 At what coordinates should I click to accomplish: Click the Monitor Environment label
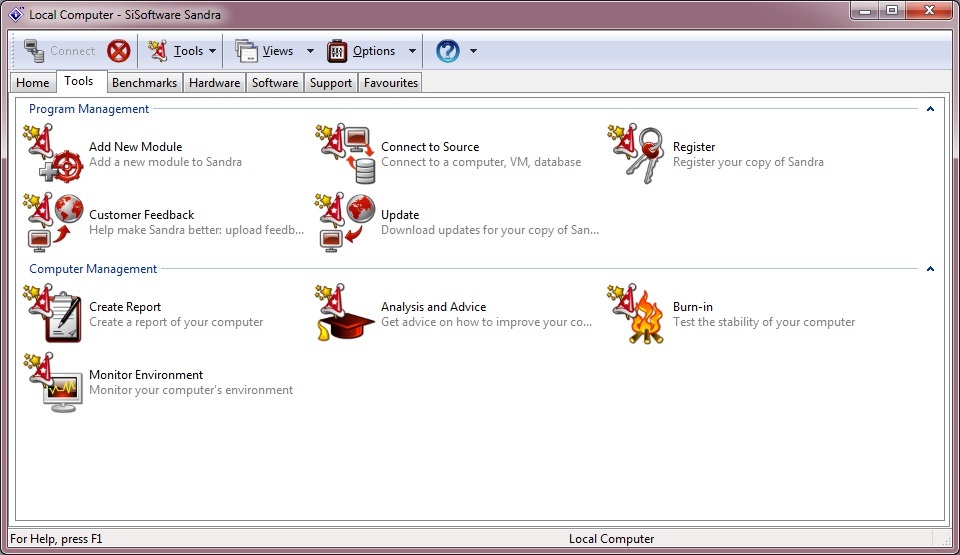tap(146, 375)
